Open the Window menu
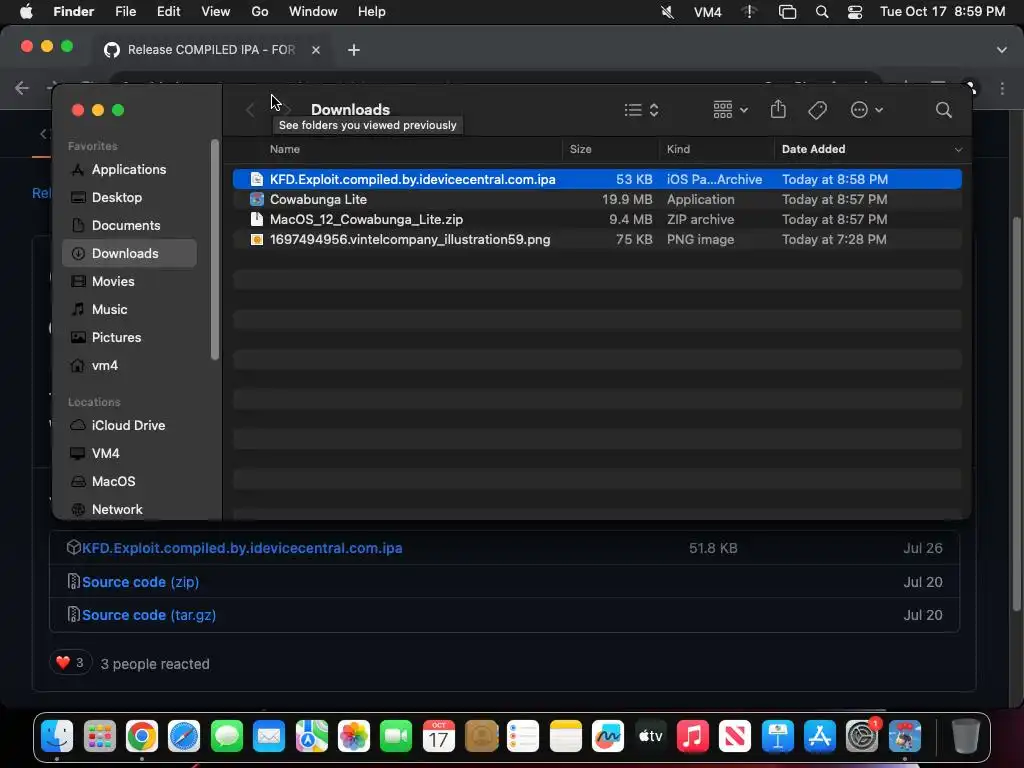The image size is (1024, 768). point(313,12)
